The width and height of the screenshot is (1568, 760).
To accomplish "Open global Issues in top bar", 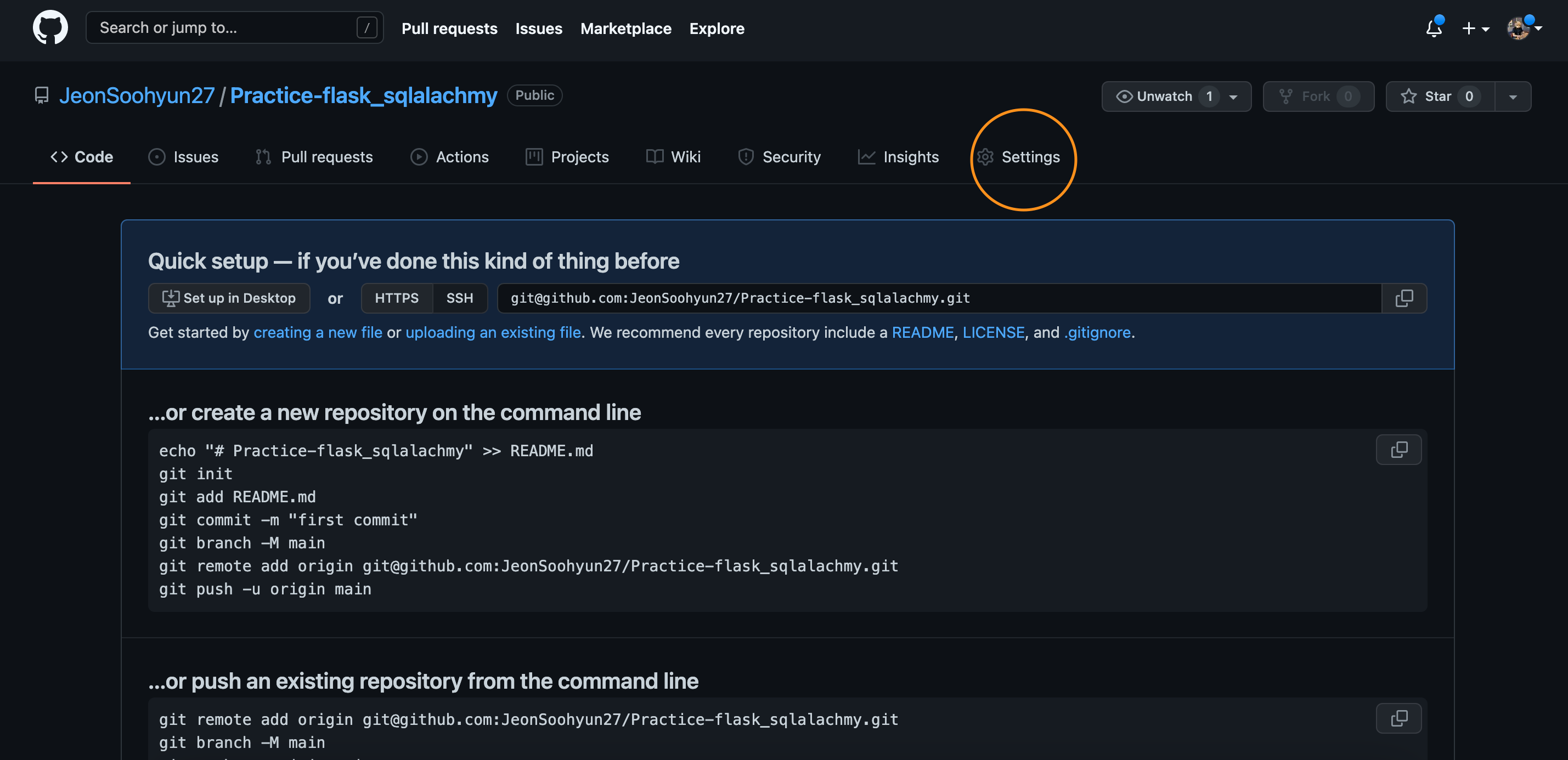I will pos(539,29).
